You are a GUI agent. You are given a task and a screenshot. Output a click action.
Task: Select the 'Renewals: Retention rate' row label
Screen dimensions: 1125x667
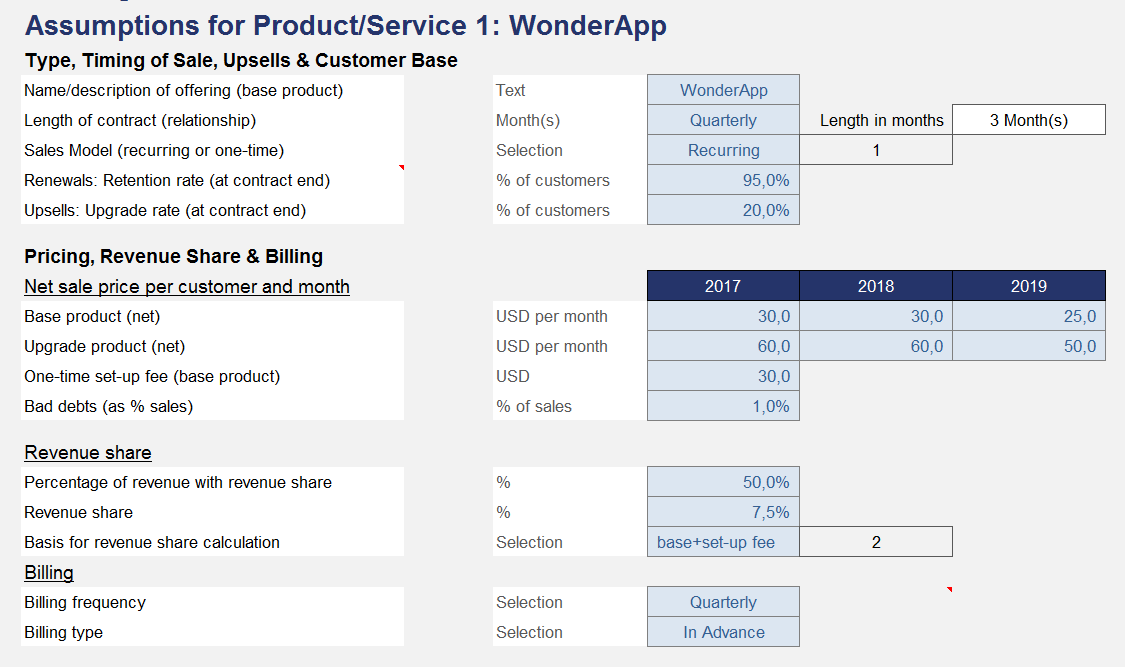pos(177,181)
